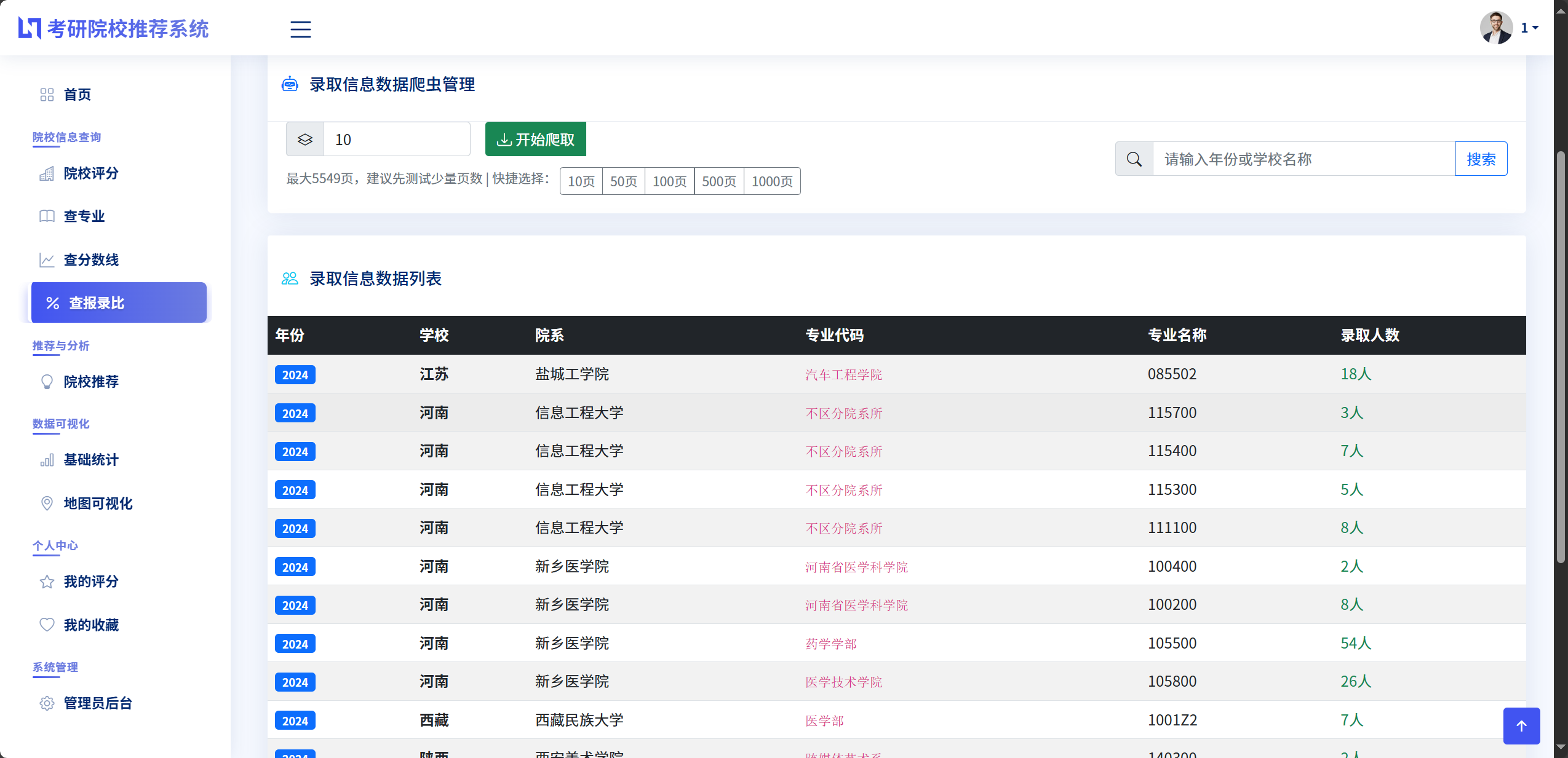Click the lightbulb icon for 院校推荐
Image resolution: width=1568 pixels, height=758 pixels.
tap(47, 382)
